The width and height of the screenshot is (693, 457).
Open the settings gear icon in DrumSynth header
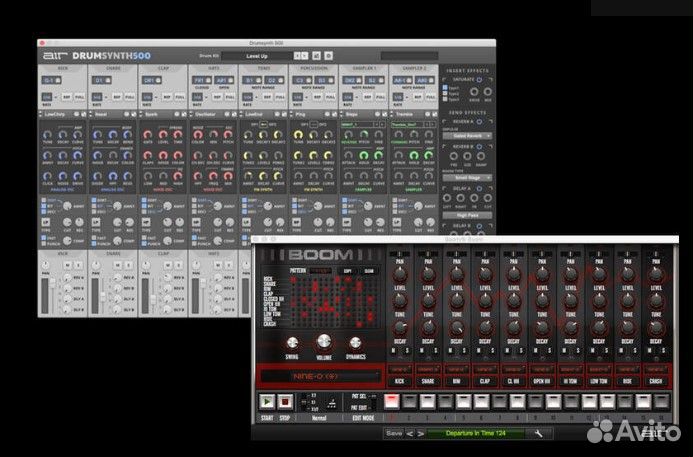tap(328, 56)
